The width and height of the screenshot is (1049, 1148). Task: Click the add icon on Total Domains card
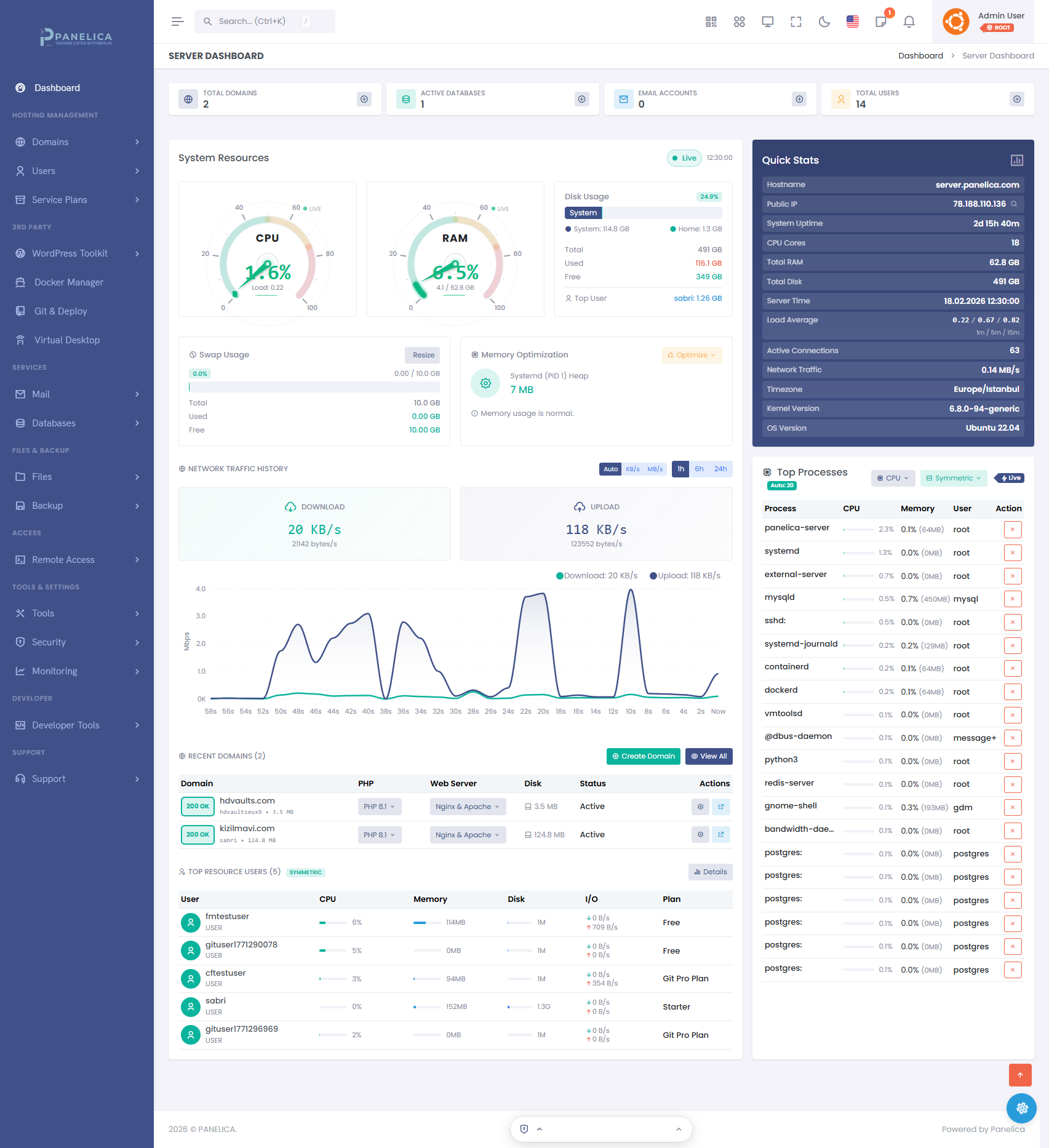[x=364, y=99]
